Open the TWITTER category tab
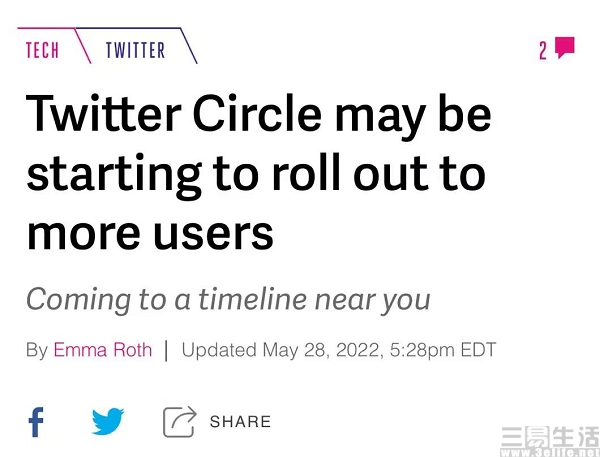600x457 pixels. pos(135,50)
